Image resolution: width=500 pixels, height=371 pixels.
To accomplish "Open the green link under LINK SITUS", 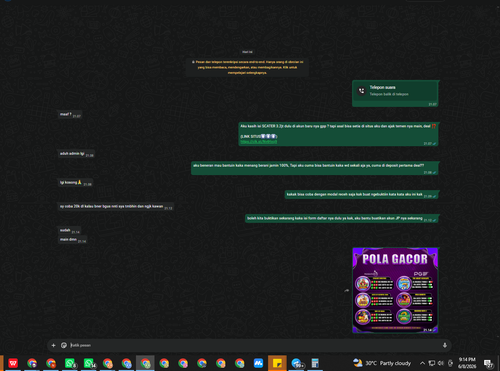I will pos(259,141).
